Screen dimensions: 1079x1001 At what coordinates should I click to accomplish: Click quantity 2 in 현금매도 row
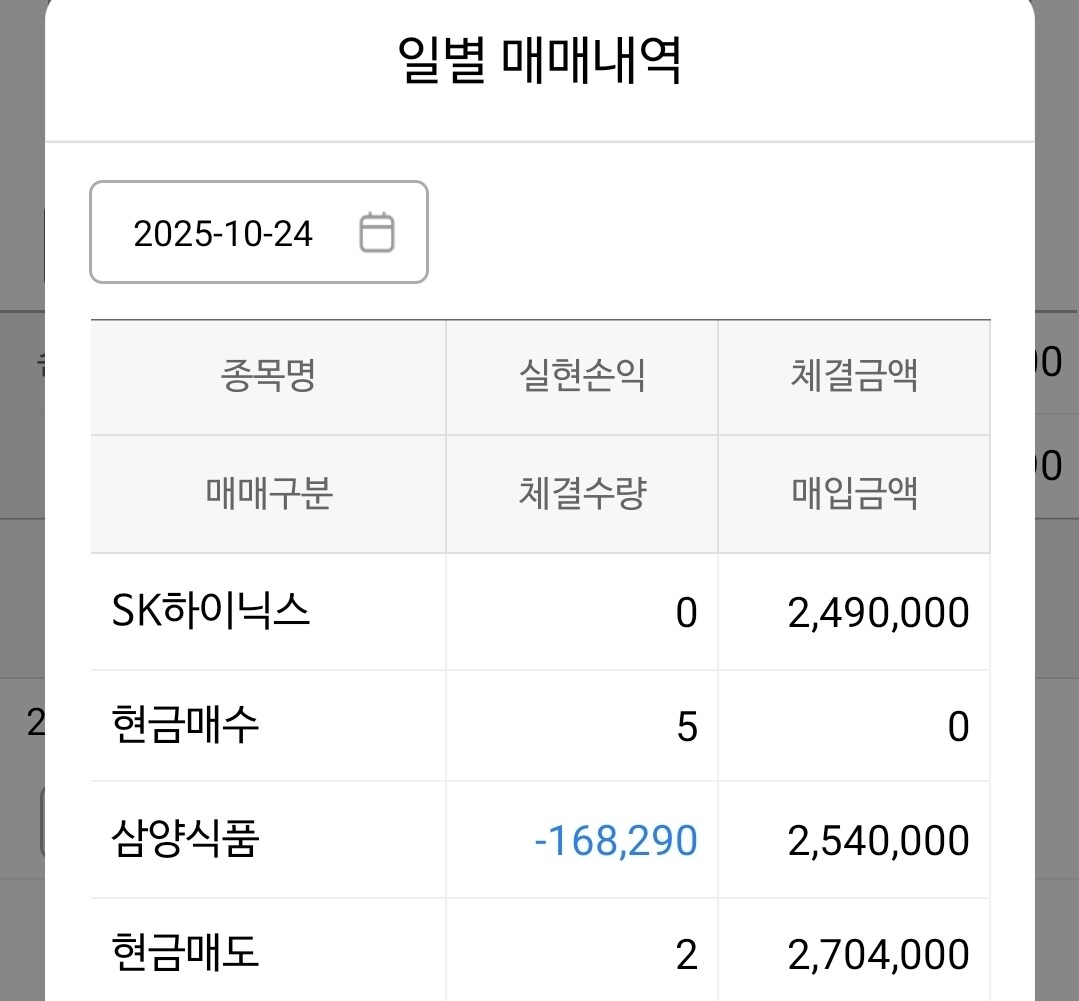(686, 955)
